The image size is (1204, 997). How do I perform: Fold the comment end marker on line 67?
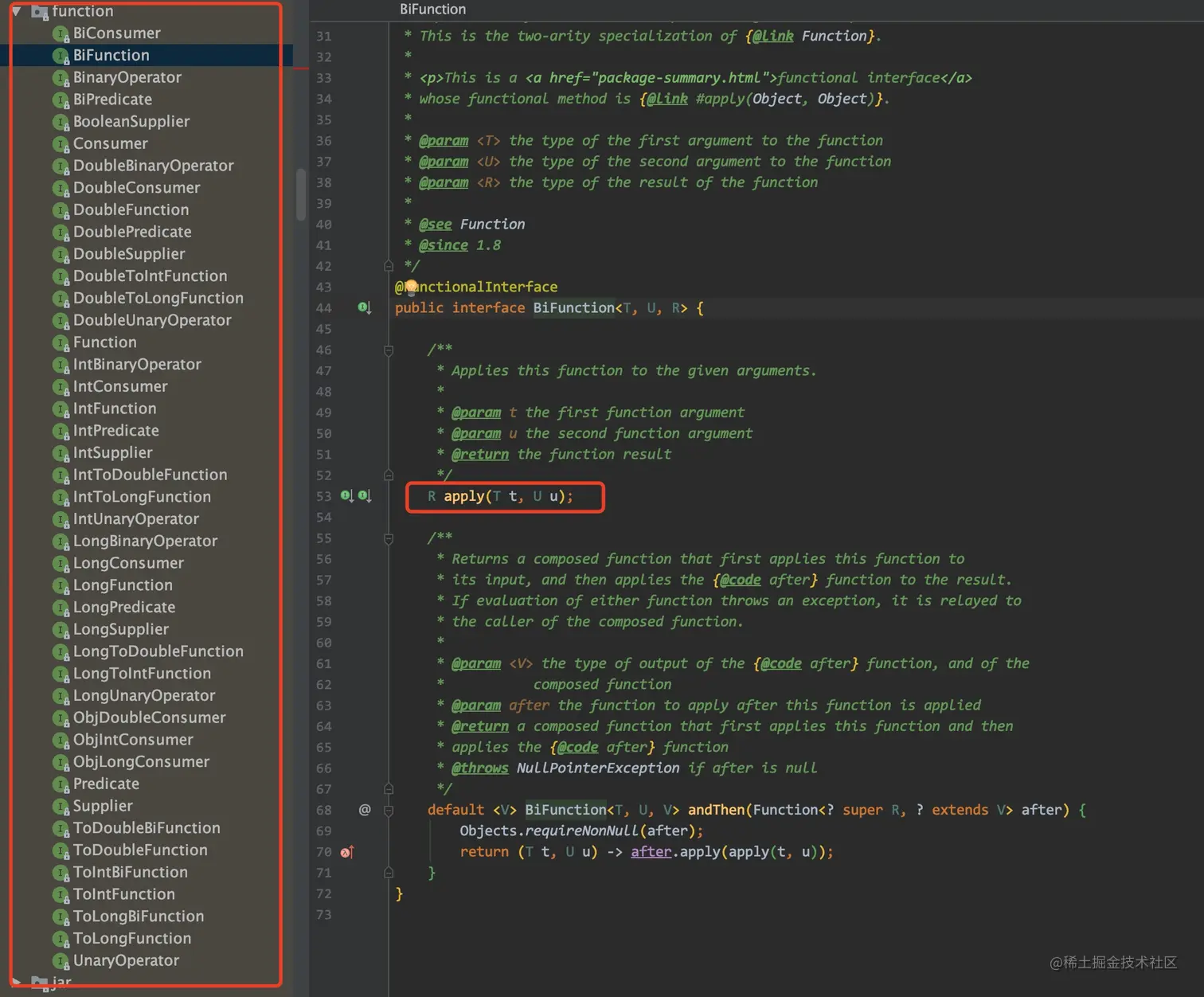tap(389, 789)
